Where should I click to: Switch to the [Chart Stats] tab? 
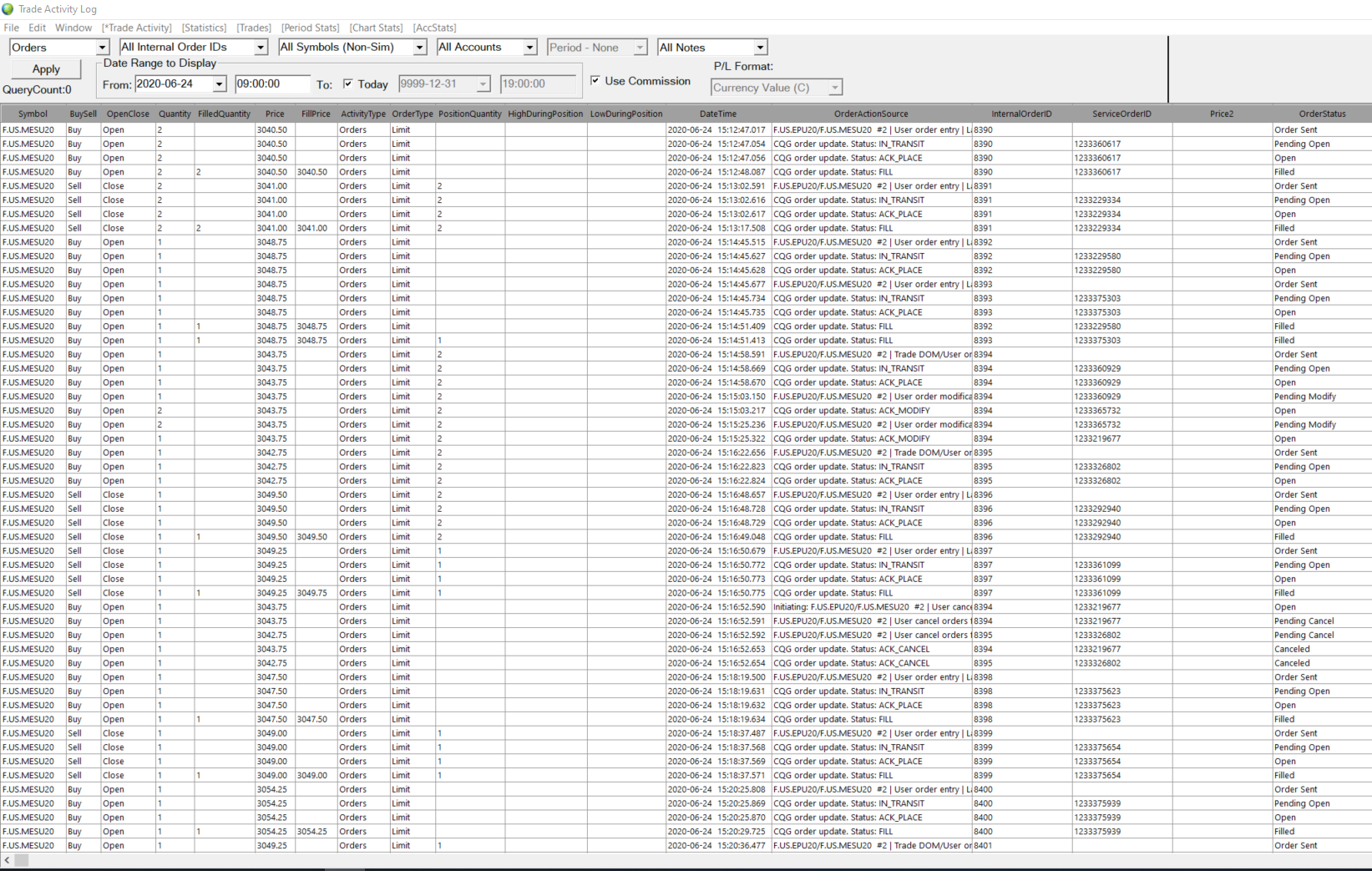(x=377, y=28)
